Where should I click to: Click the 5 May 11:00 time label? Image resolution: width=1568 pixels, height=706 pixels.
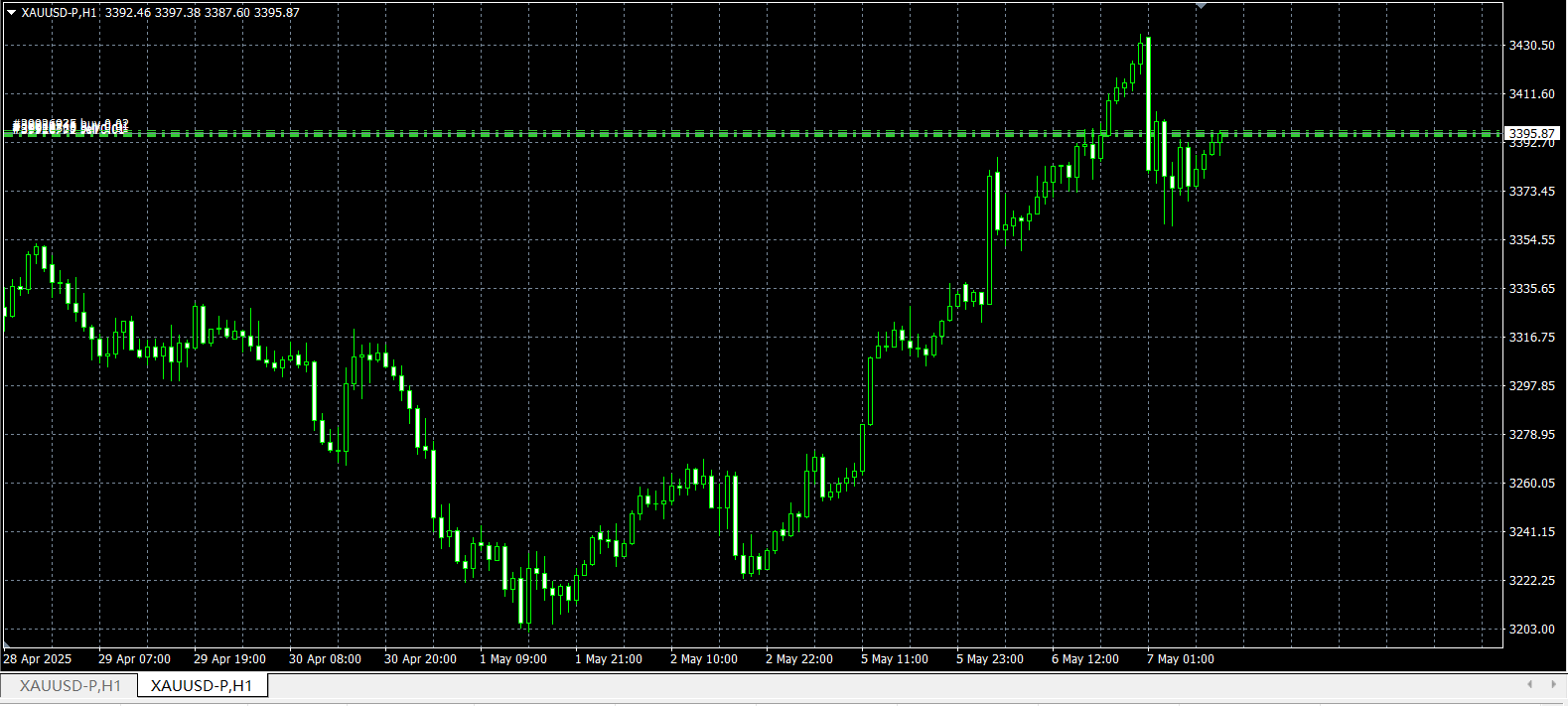click(x=894, y=659)
